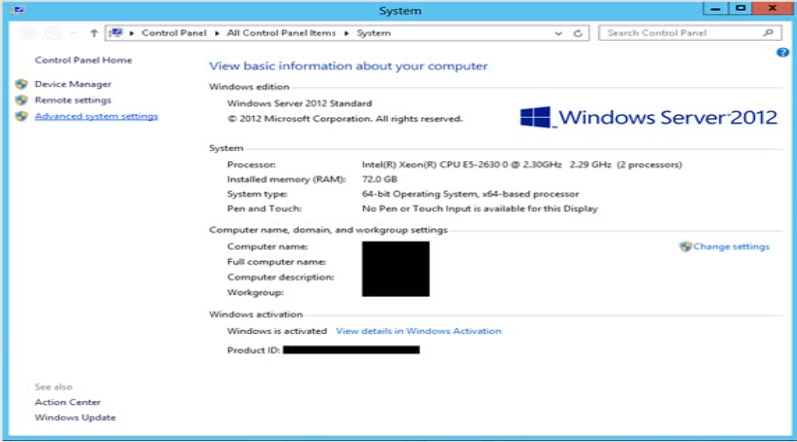The width and height of the screenshot is (797, 442).
Task: Open Control Panel Home
Action: pos(83,60)
